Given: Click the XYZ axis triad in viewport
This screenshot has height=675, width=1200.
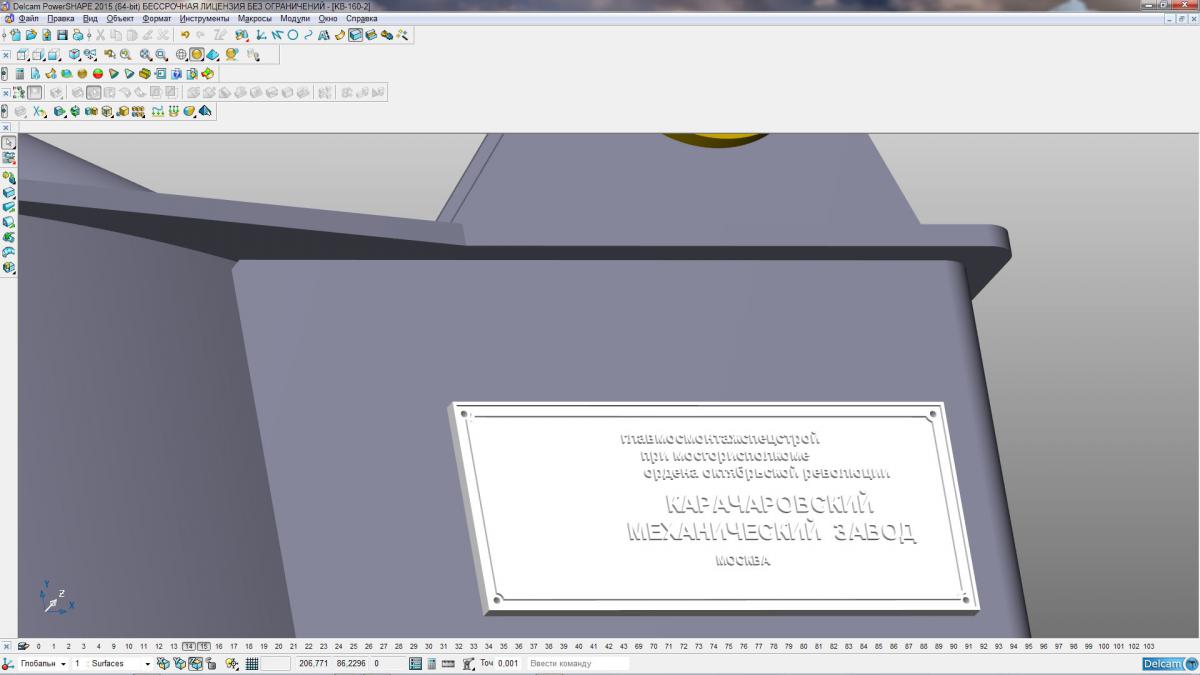Looking at the screenshot, I should point(57,597).
